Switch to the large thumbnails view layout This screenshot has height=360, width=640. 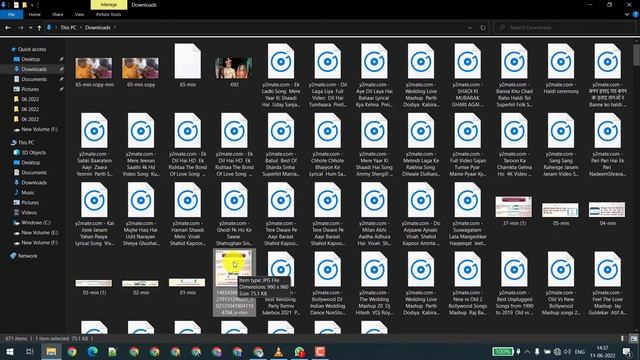pos(633,338)
